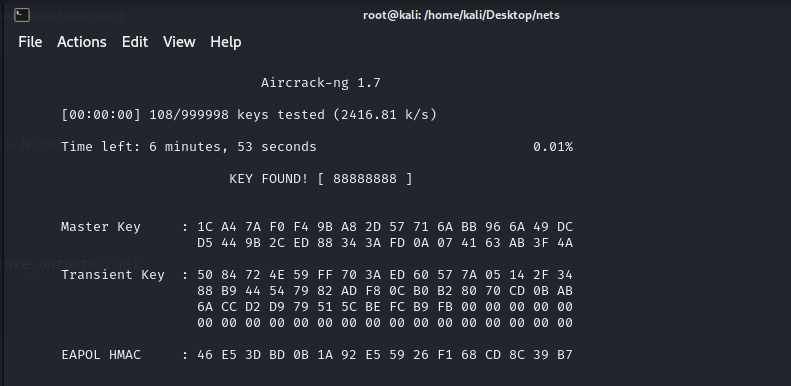Viewport: 791px width, 386px height.
Task: Click the Aircrack-ng 1.7 heading text
Action: 321,83
